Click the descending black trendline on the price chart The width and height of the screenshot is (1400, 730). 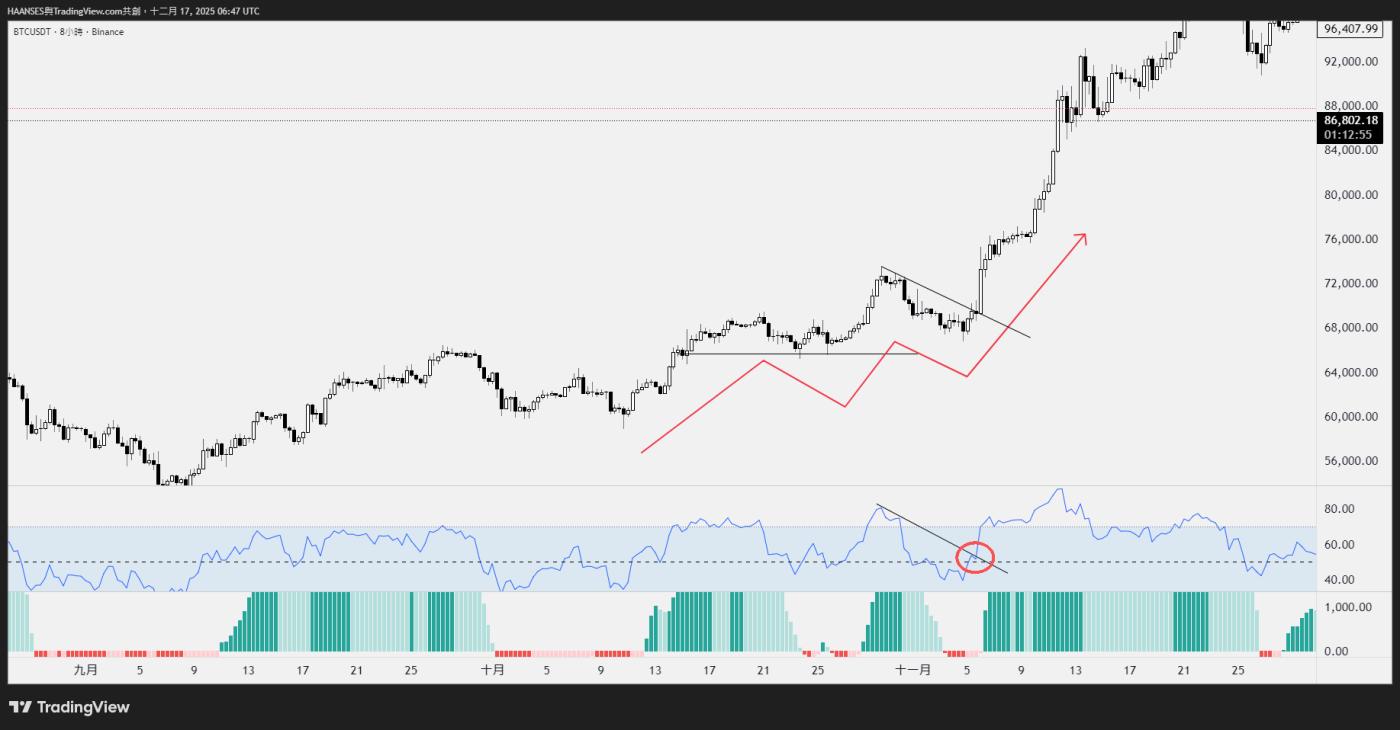(955, 303)
